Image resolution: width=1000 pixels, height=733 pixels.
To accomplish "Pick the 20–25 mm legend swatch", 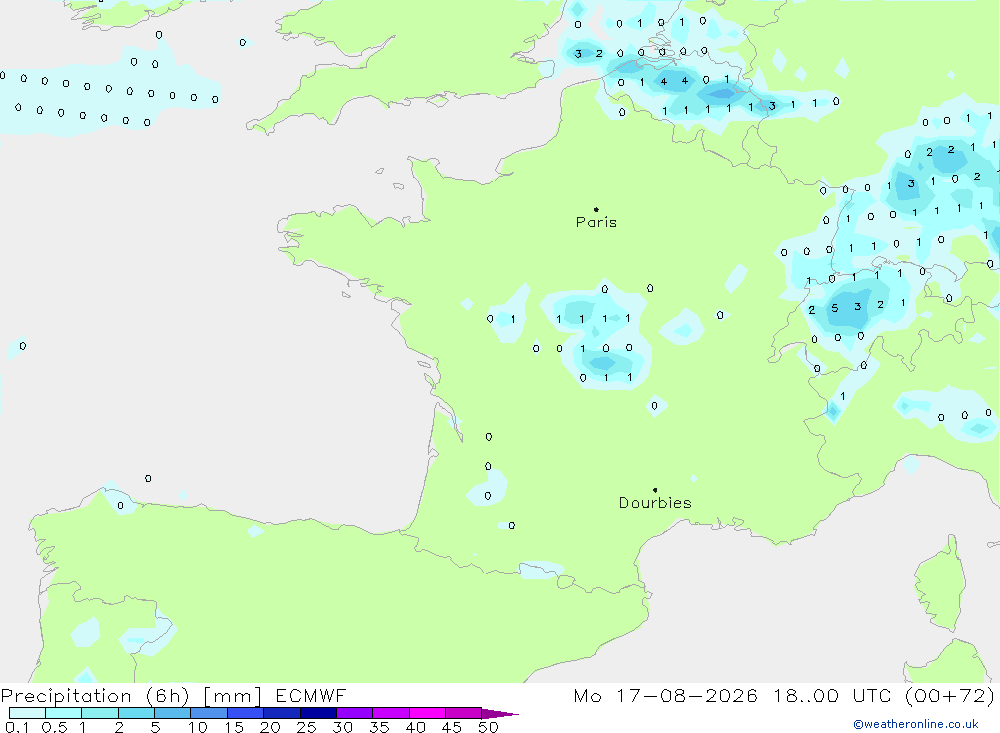I will tap(281, 713).
